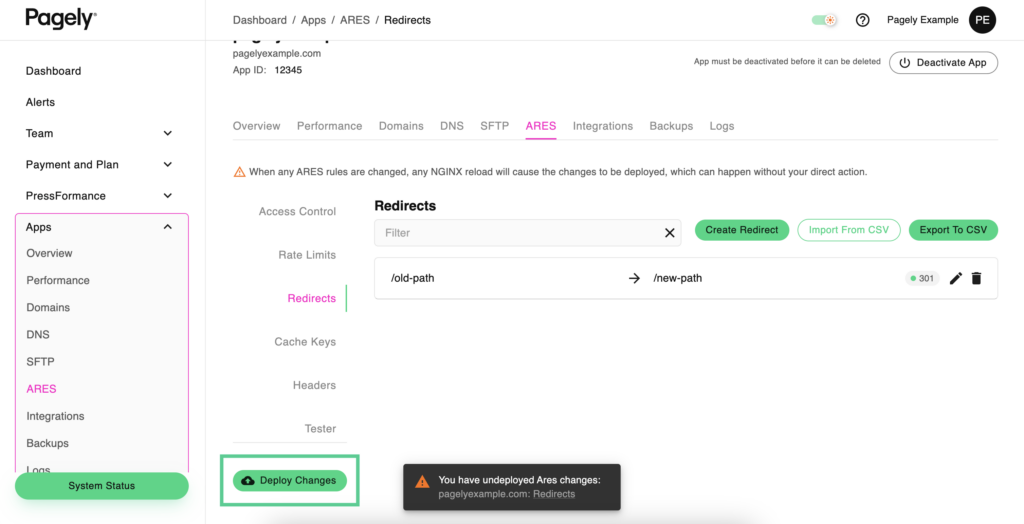Select SFTP under Apps in sidebar

click(40, 362)
